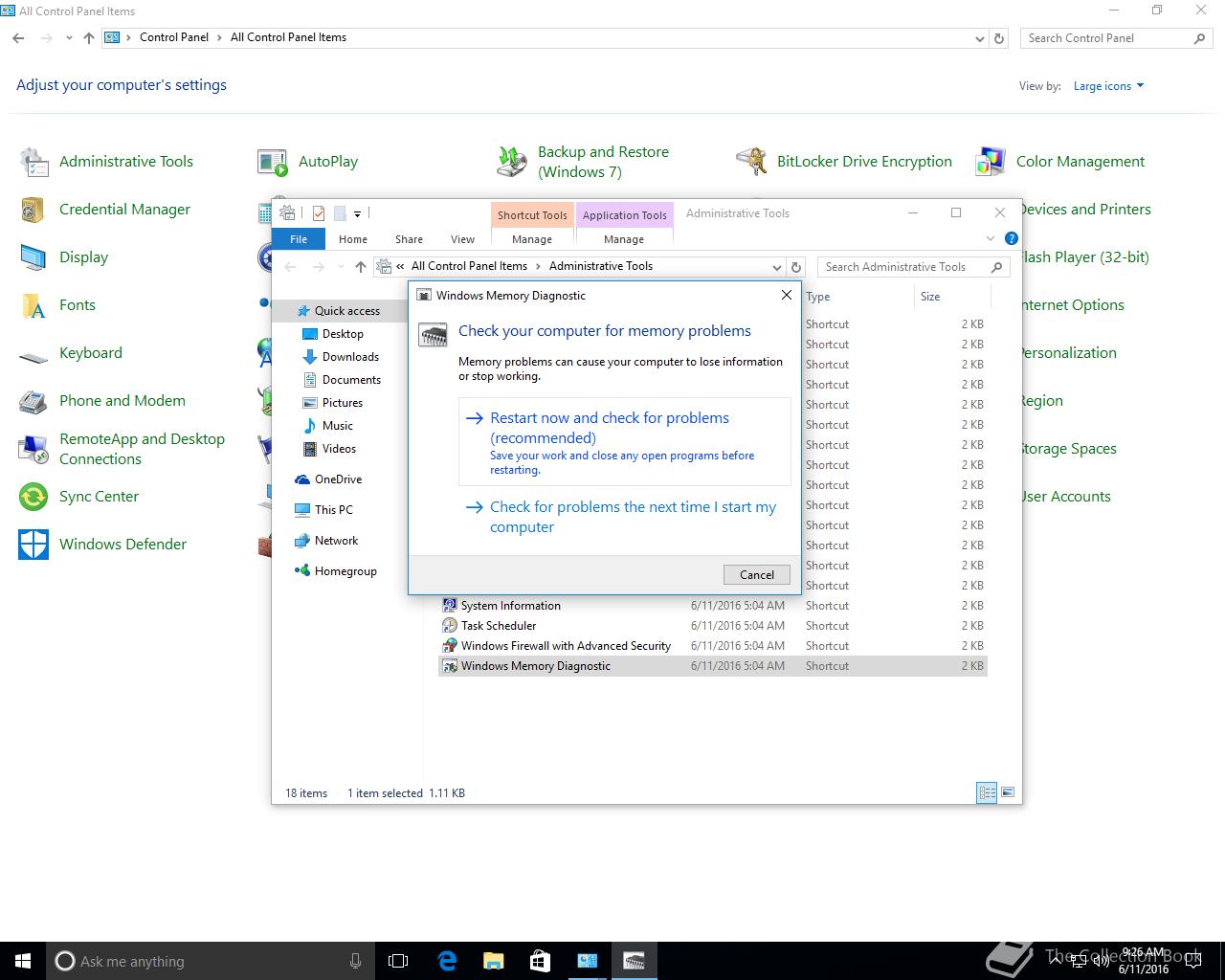The image size is (1225, 980).
Task: Open the Home ribbon tab
Action: click(353, 239)
